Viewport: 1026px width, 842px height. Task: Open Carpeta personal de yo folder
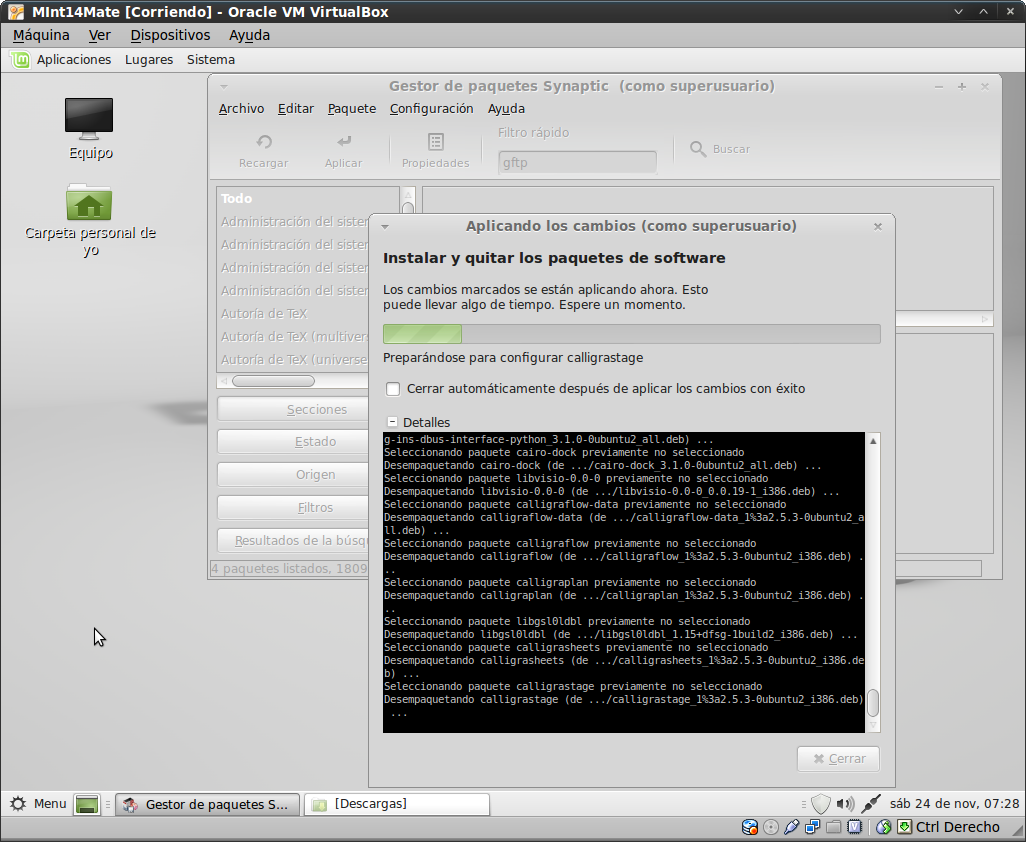(x=90, y=204)
